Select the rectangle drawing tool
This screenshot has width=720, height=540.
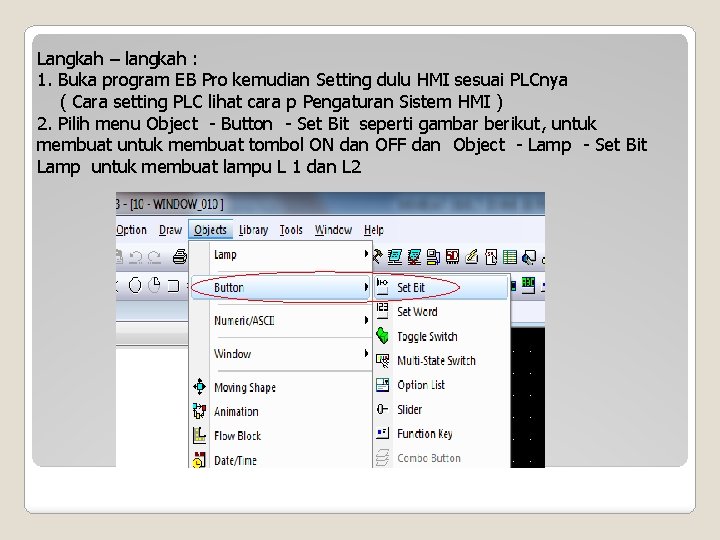[173, 286]
